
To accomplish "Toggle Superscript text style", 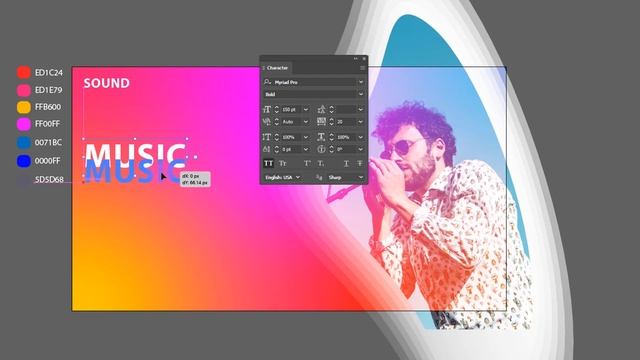I will click(307, 163).
